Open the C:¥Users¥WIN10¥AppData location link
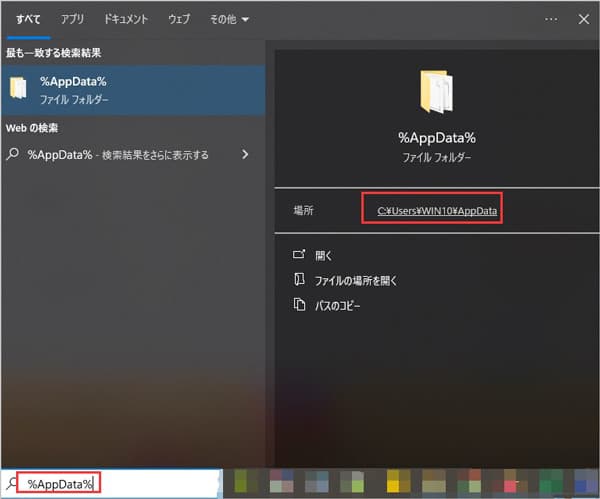This screenshot has width=600, height=499. (x=437, y=211)
